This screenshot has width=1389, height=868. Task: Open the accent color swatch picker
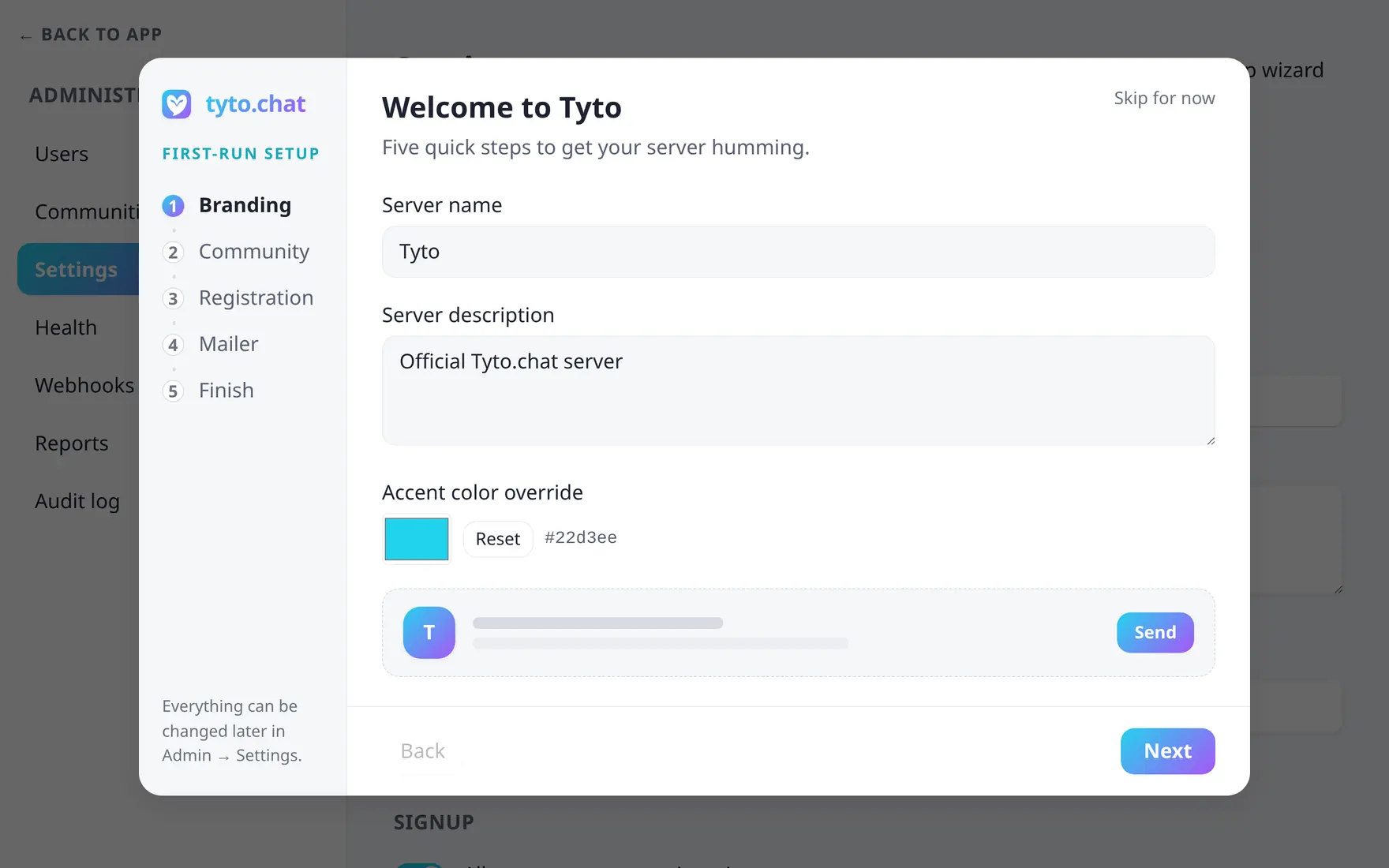click(417, 539)
